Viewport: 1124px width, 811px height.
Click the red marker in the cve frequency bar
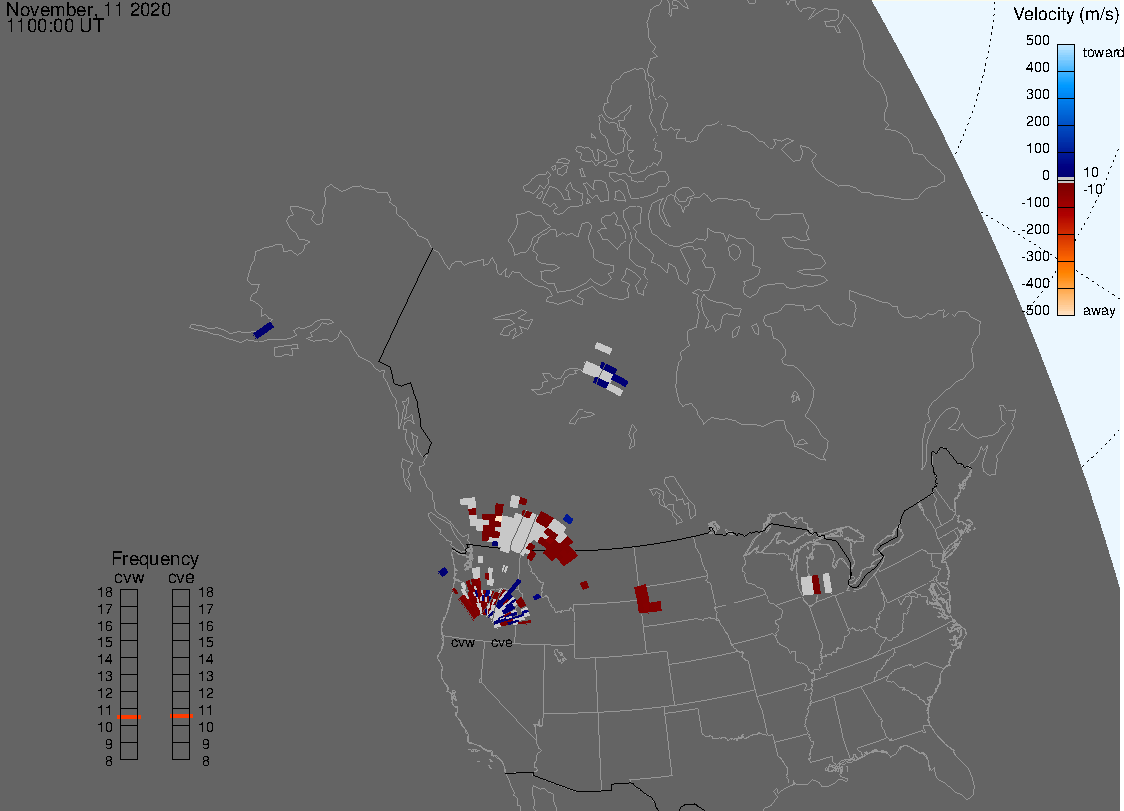coord(181,716)
